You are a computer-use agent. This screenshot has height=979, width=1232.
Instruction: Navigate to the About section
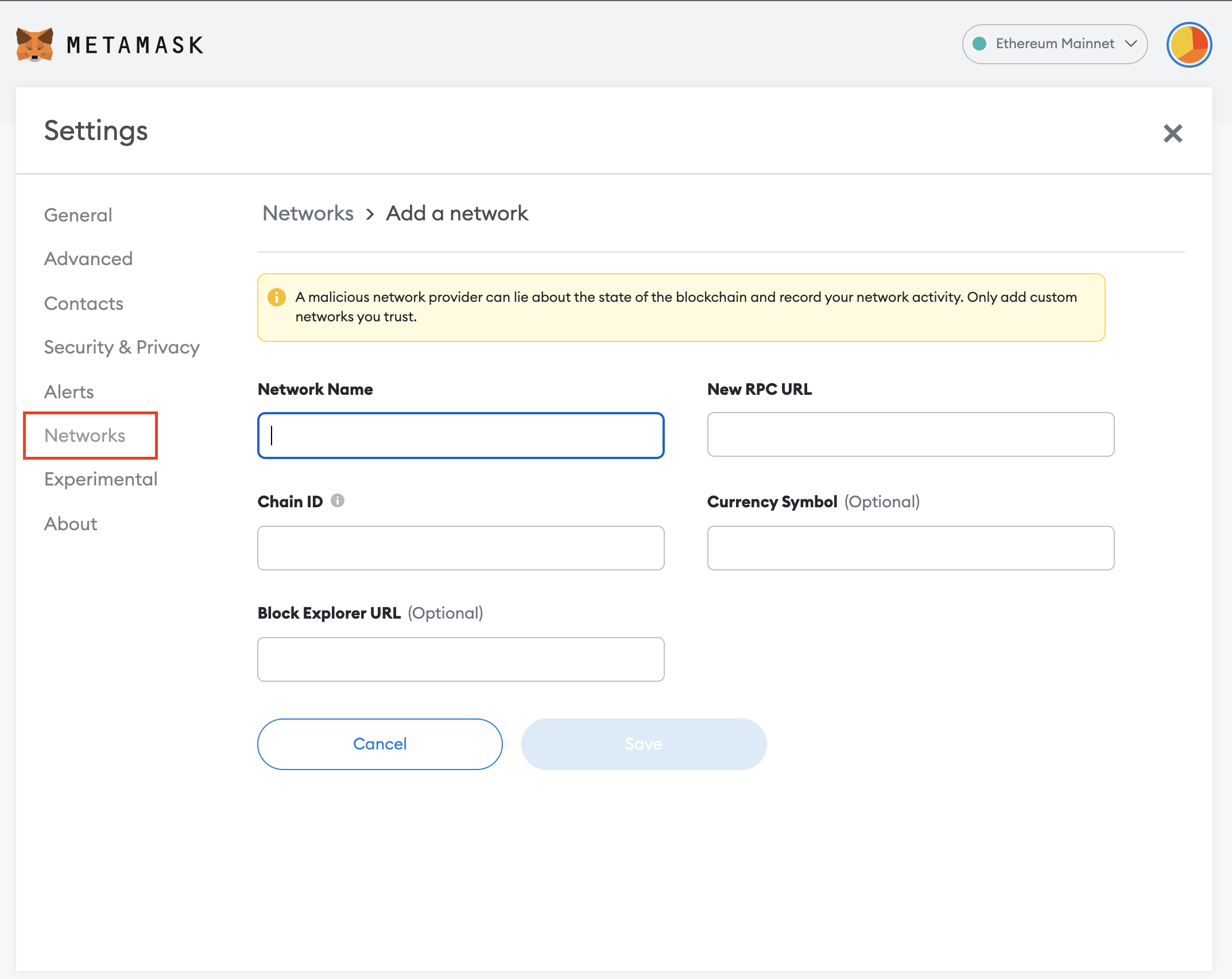(70, 523)
